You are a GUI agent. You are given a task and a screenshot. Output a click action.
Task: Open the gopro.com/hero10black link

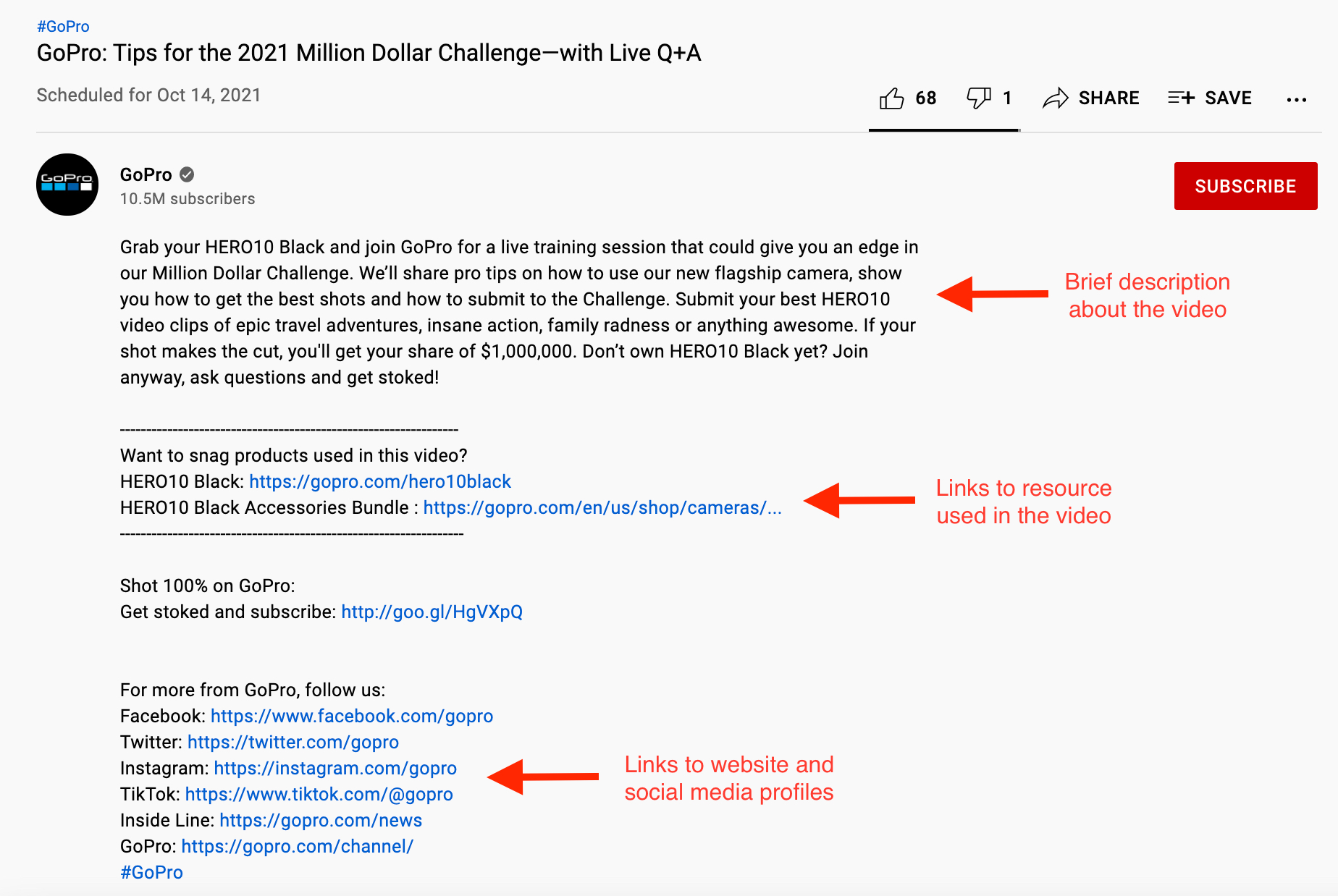[x=380, y=481]
